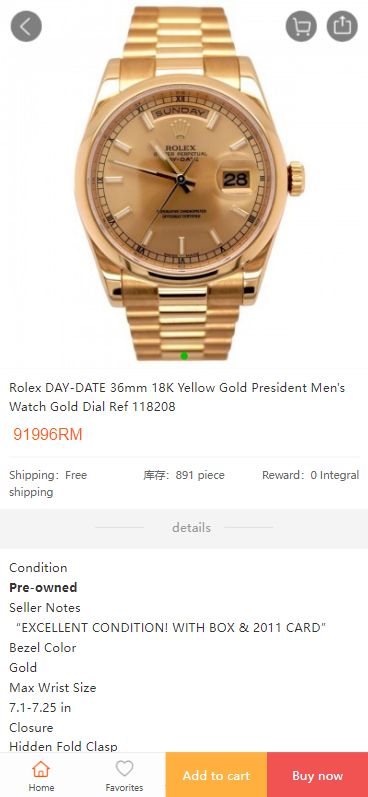Click the Reward 0 Integral label

click(311, 475)
